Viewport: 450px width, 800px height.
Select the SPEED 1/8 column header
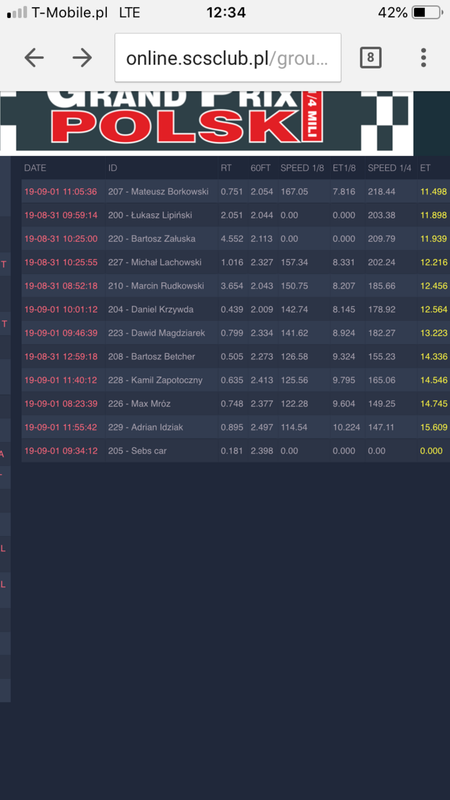(302, 168)
